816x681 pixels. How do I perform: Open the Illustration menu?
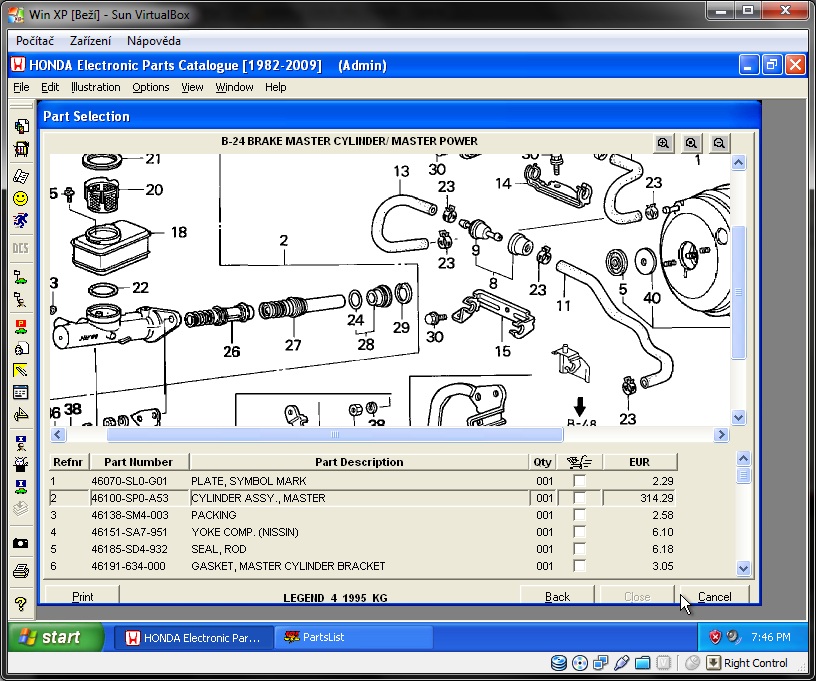95,87
